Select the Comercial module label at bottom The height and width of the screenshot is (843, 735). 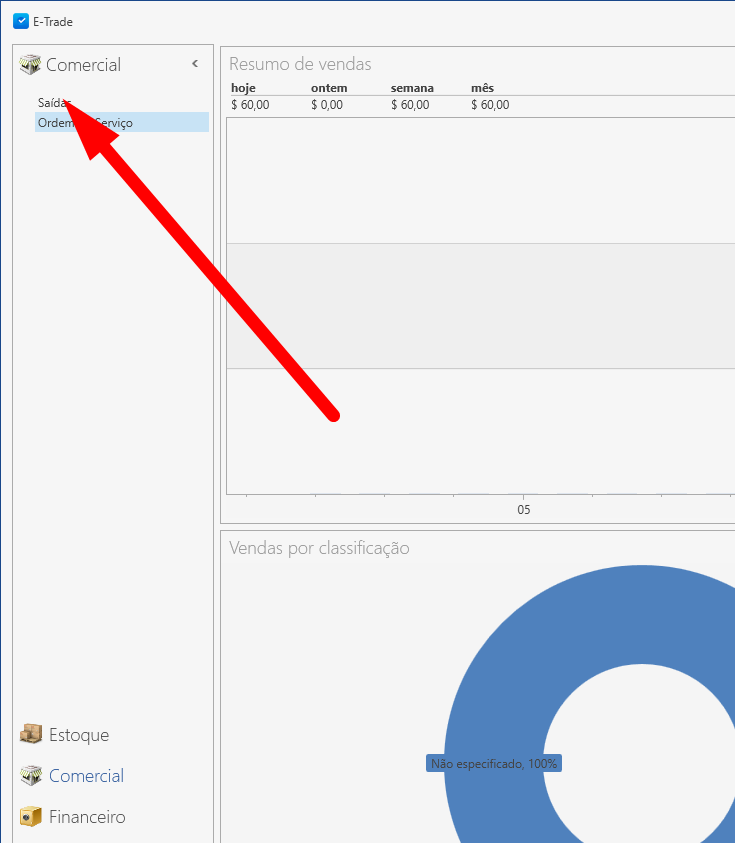[x=86, y=776]
